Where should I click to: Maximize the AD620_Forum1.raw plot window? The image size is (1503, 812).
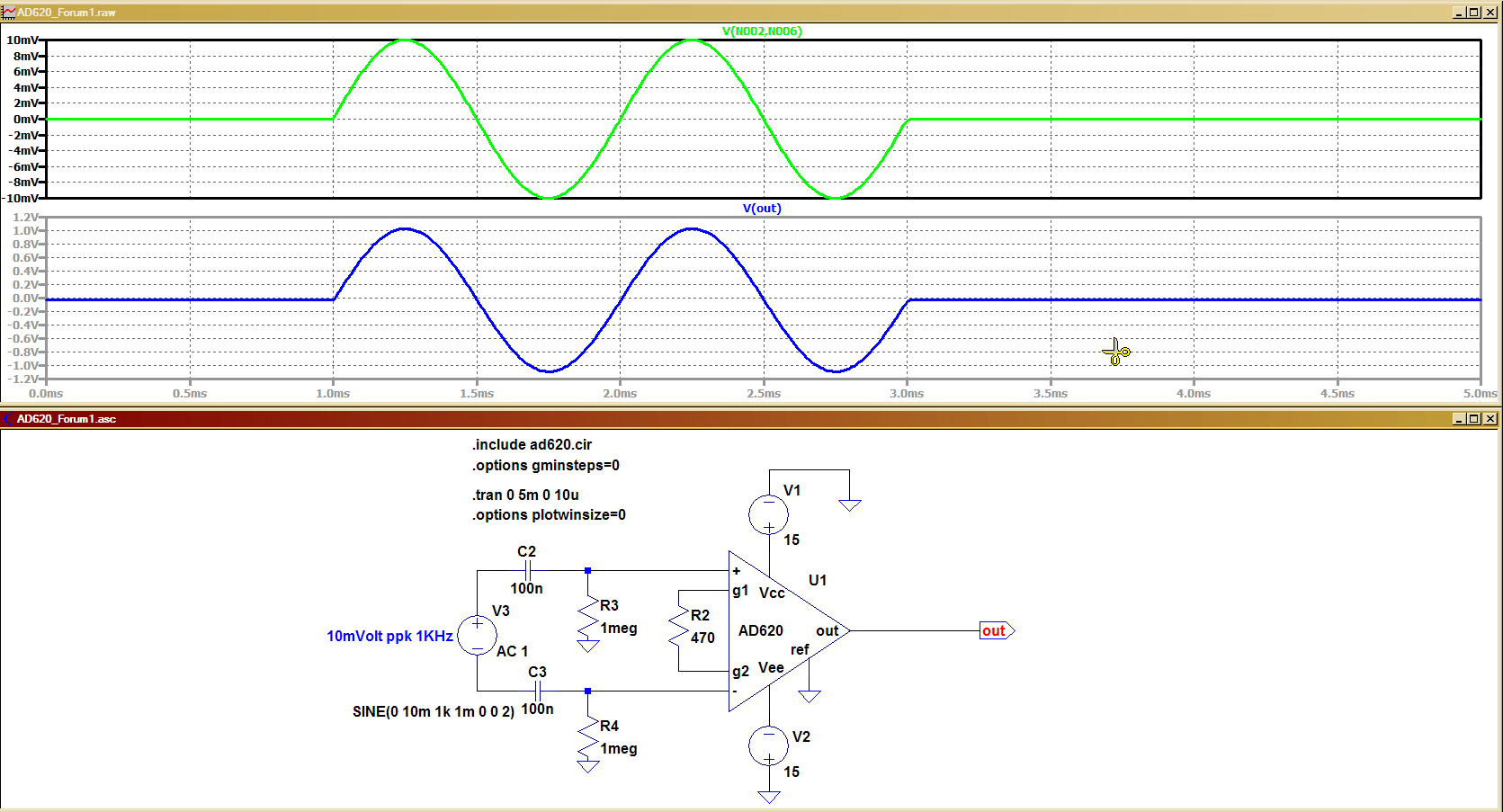(1474, 12)
